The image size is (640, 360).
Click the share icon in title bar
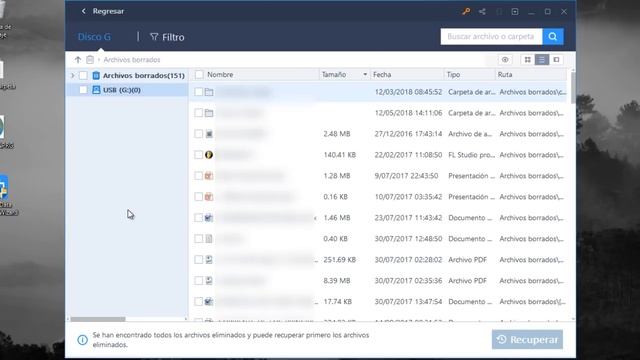coord(482,11)
